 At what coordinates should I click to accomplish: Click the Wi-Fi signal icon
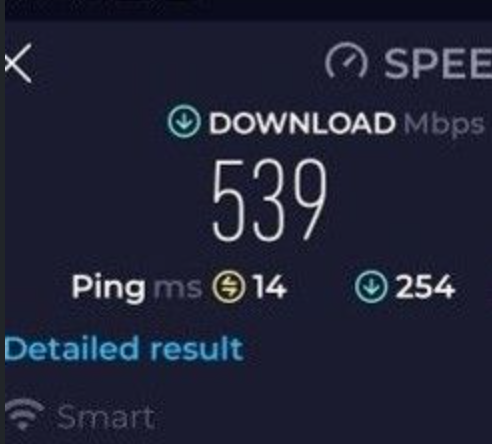tap(24, 414)
